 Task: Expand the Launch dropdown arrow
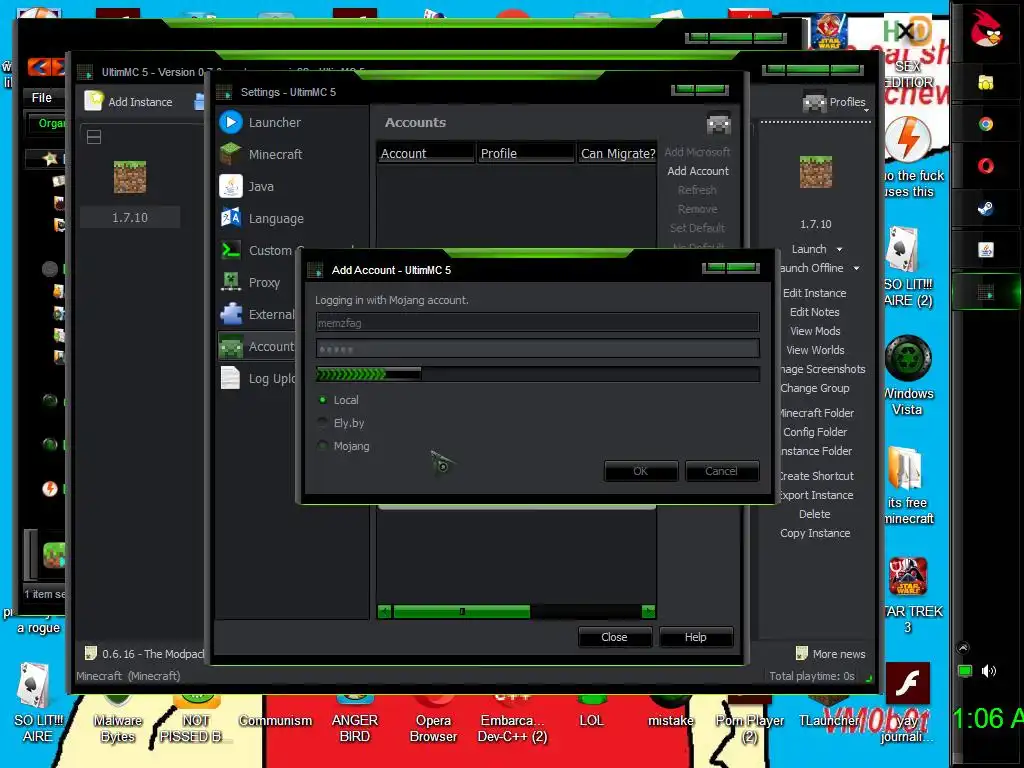839,249
